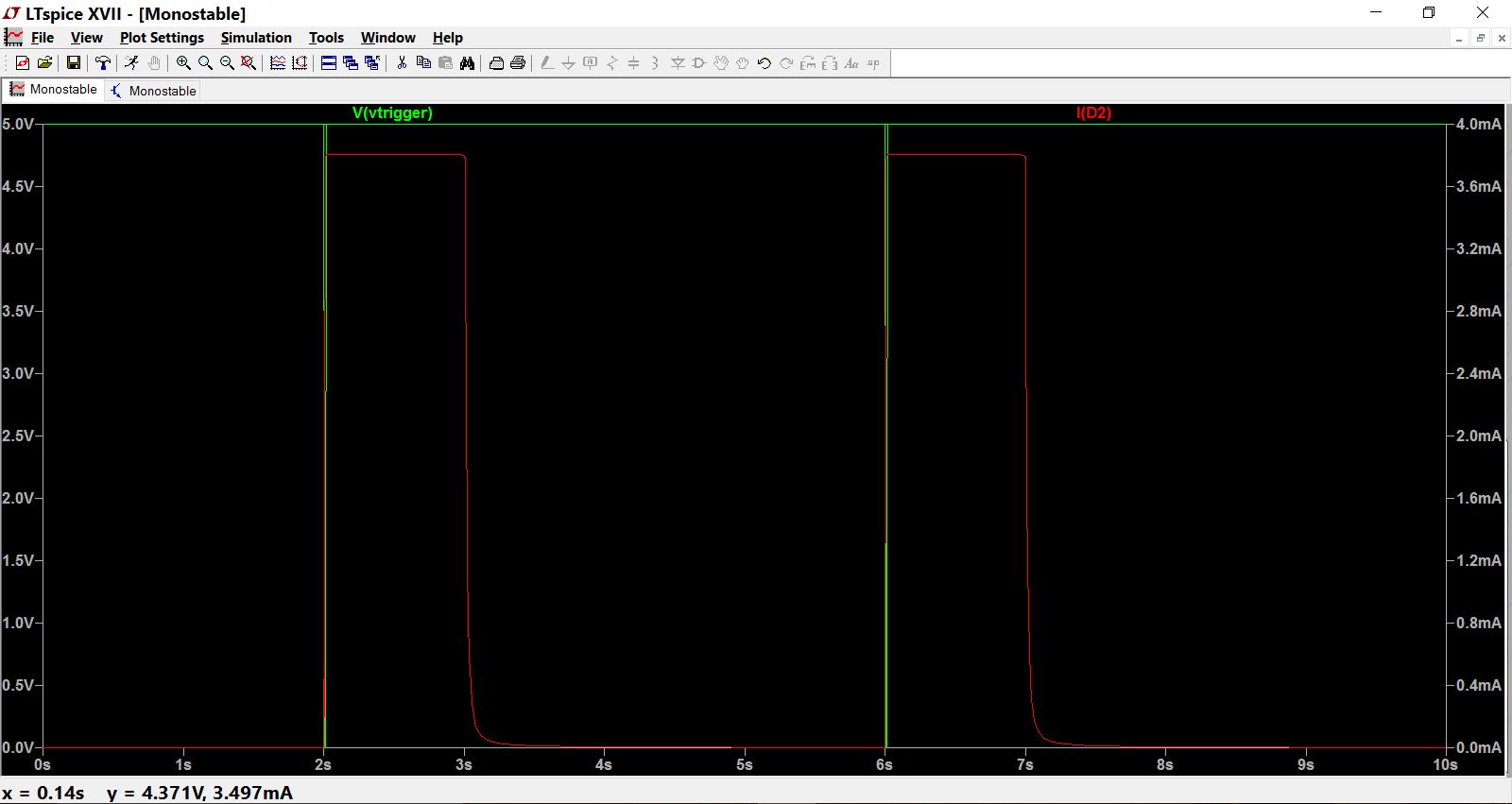Click the 2s time axis label
The image size is (1512, 804).
click(x=323, y=764)
